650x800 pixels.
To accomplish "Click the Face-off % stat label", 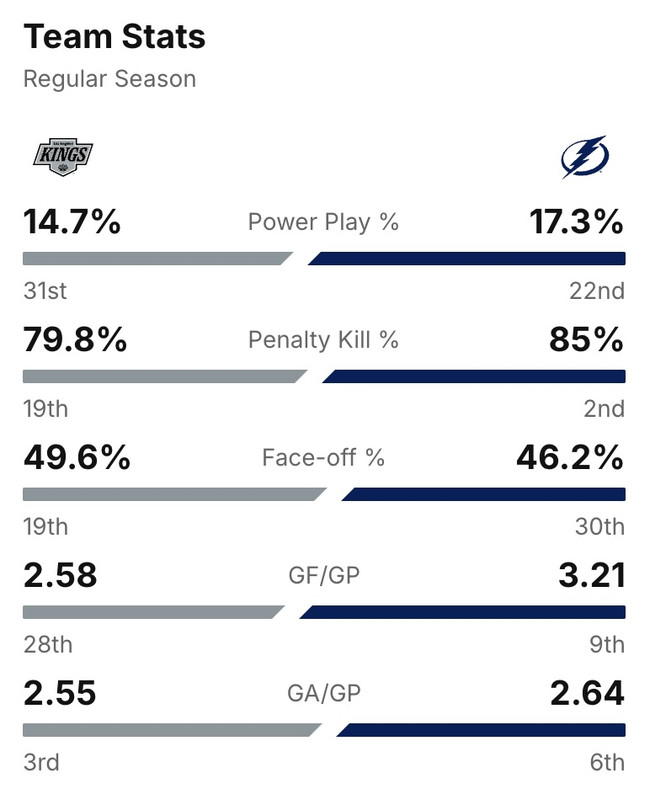I will click(x=323, y=458).
